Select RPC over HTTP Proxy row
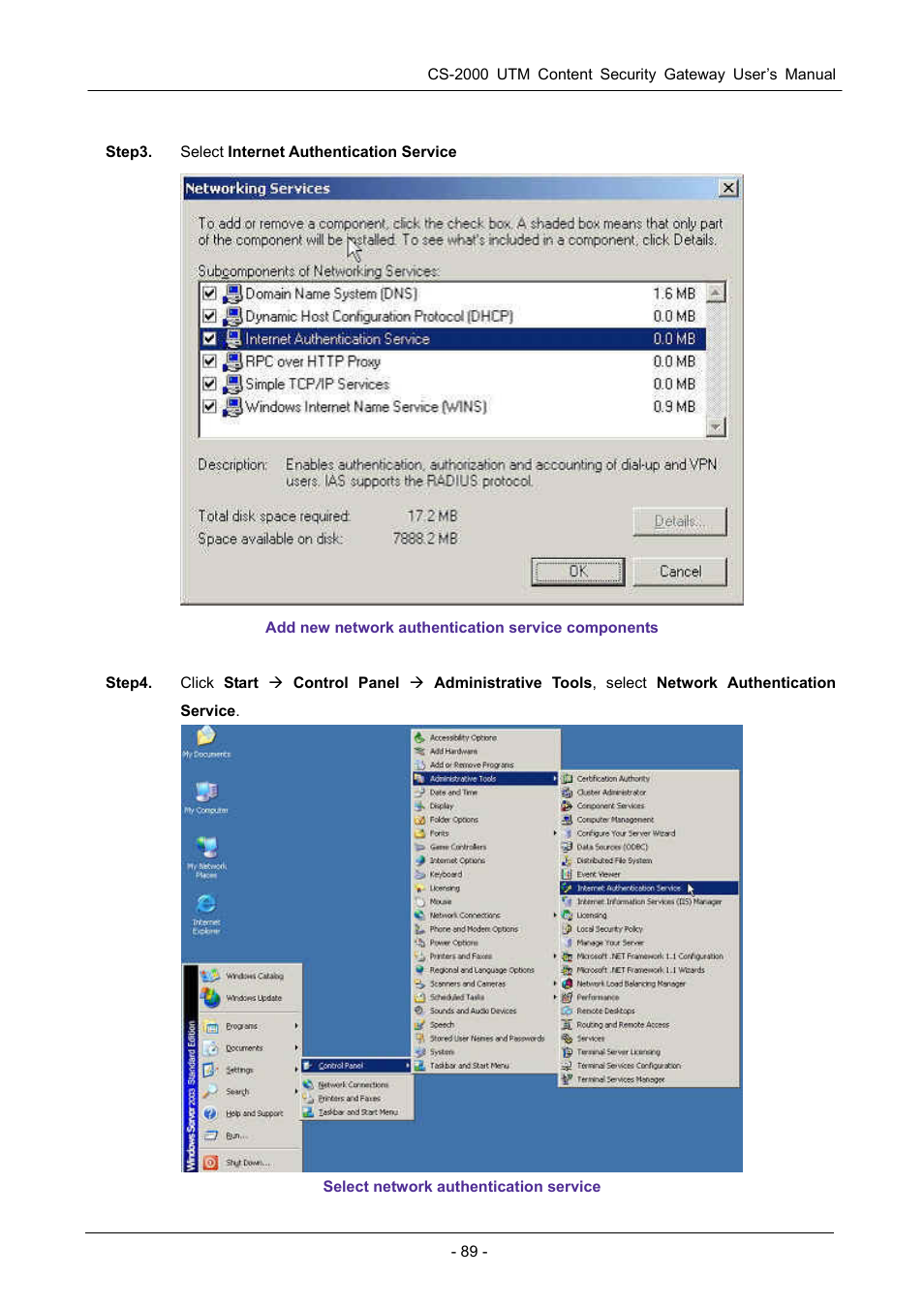 click(452, 361)
